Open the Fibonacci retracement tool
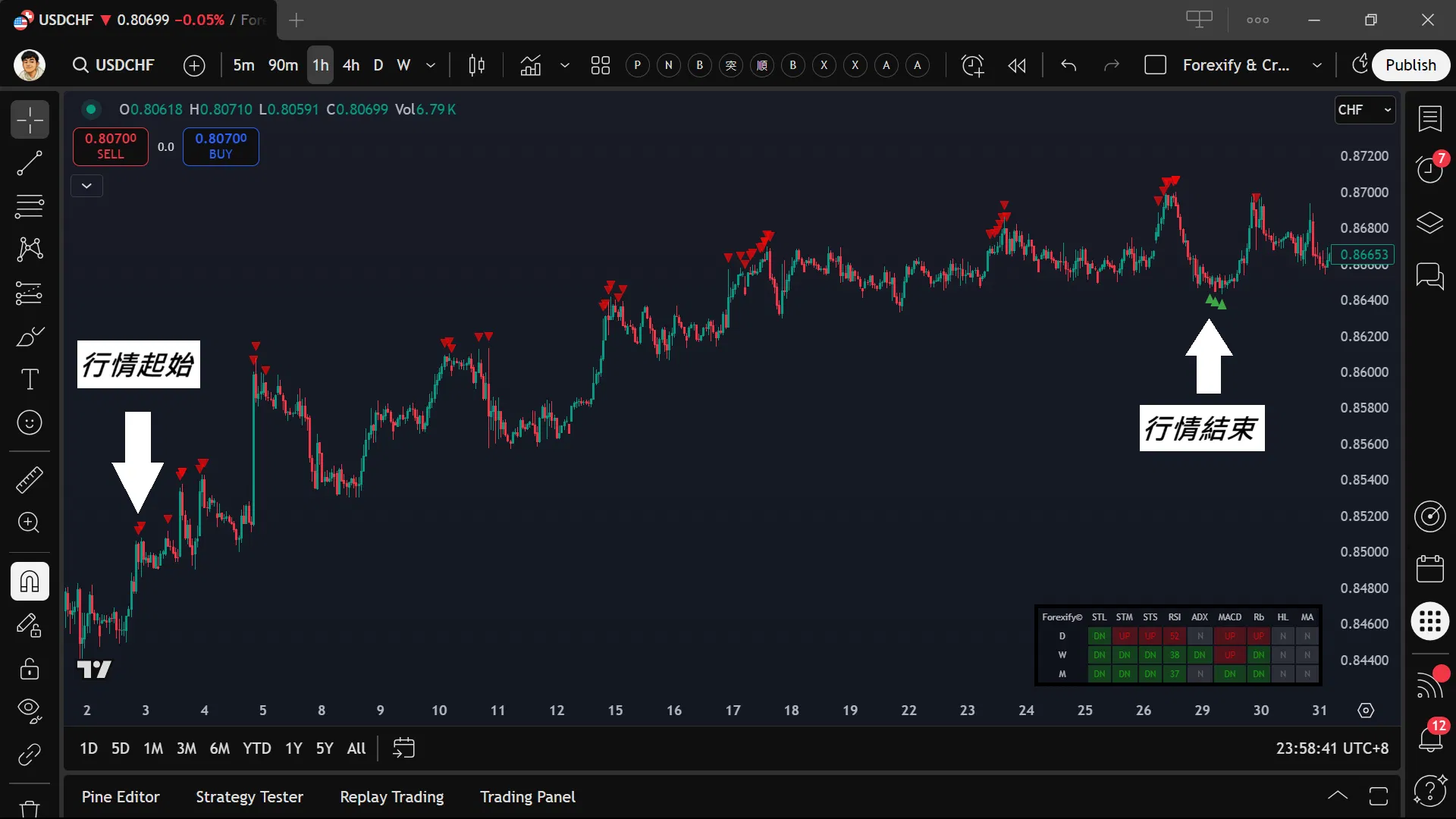 [30, 206]
